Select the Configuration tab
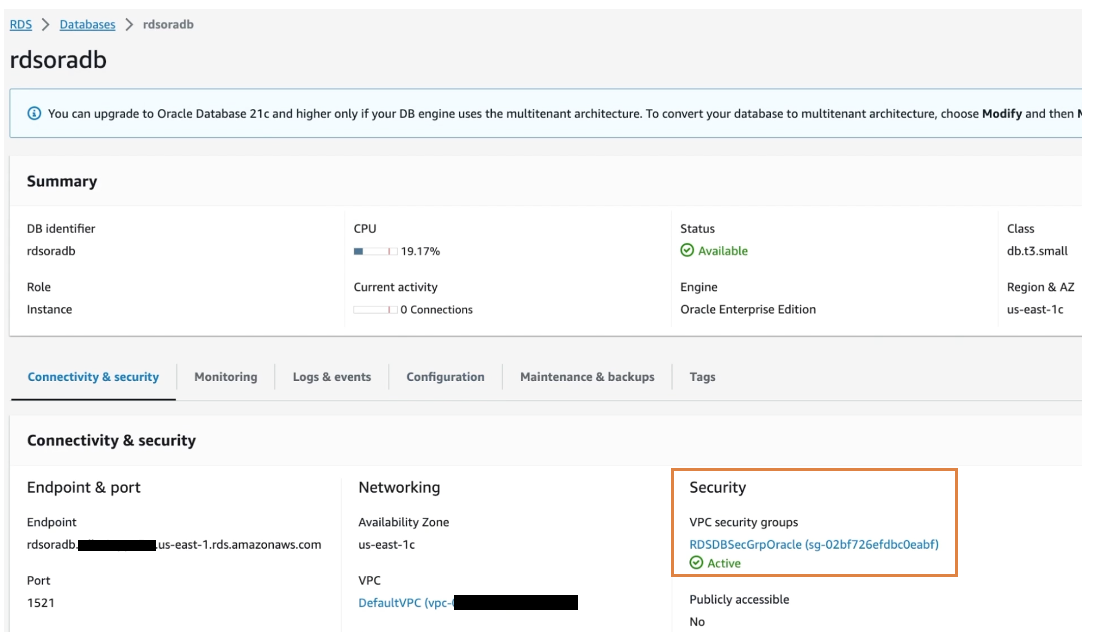The height and width of the screenshot is (642, 1098). coord(445,377)
